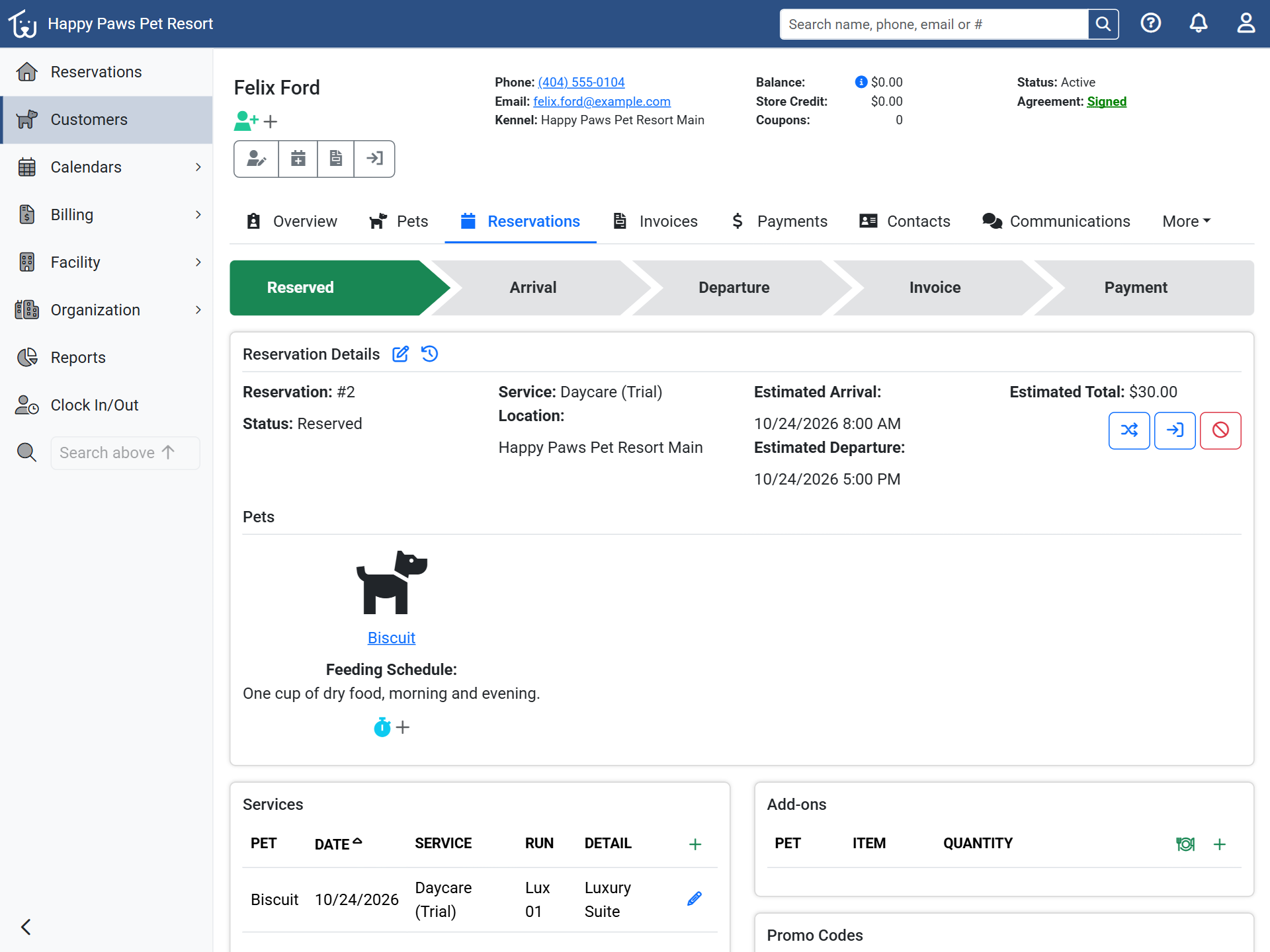Open the Biscuit pet link

(392, 638)
